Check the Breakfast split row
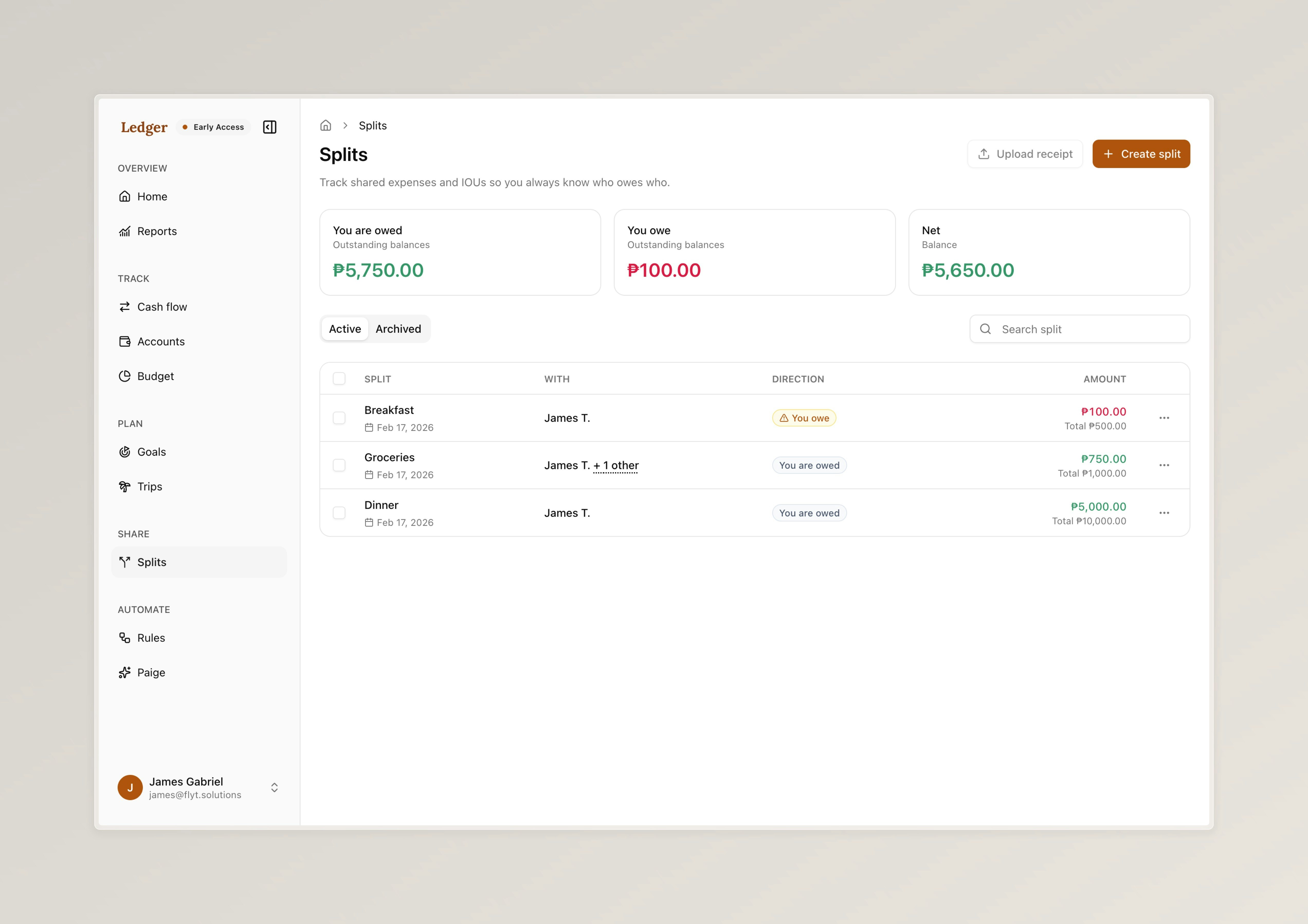 coord(339,417)
